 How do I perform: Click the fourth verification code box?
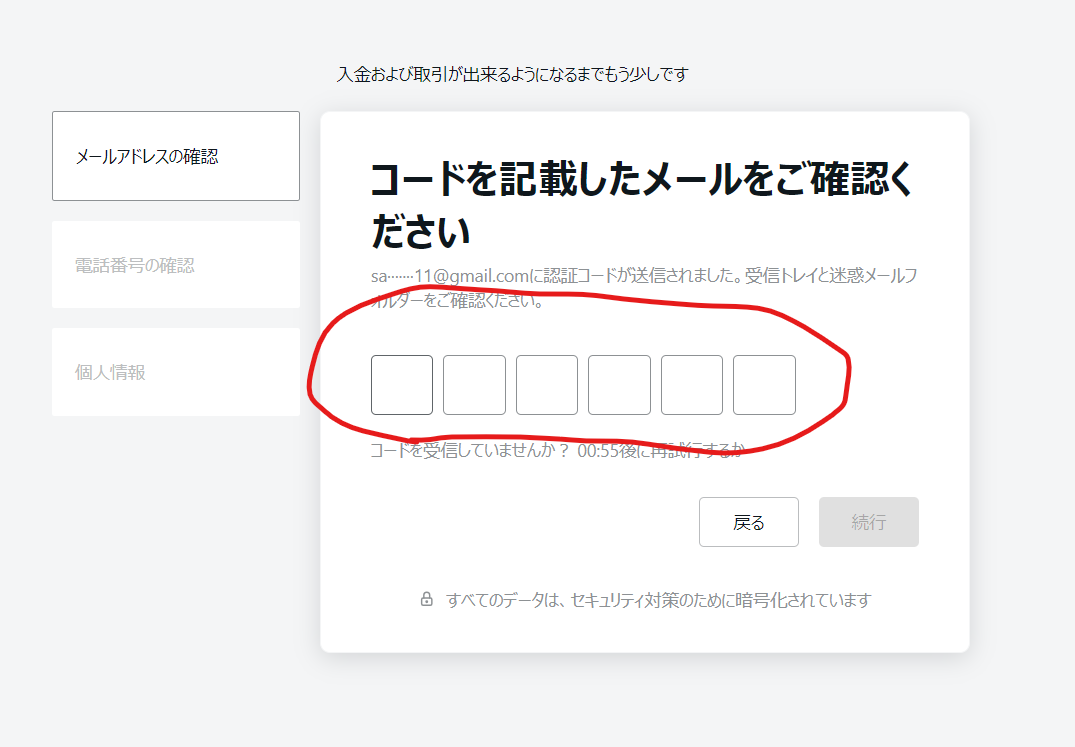click(619, 384)
